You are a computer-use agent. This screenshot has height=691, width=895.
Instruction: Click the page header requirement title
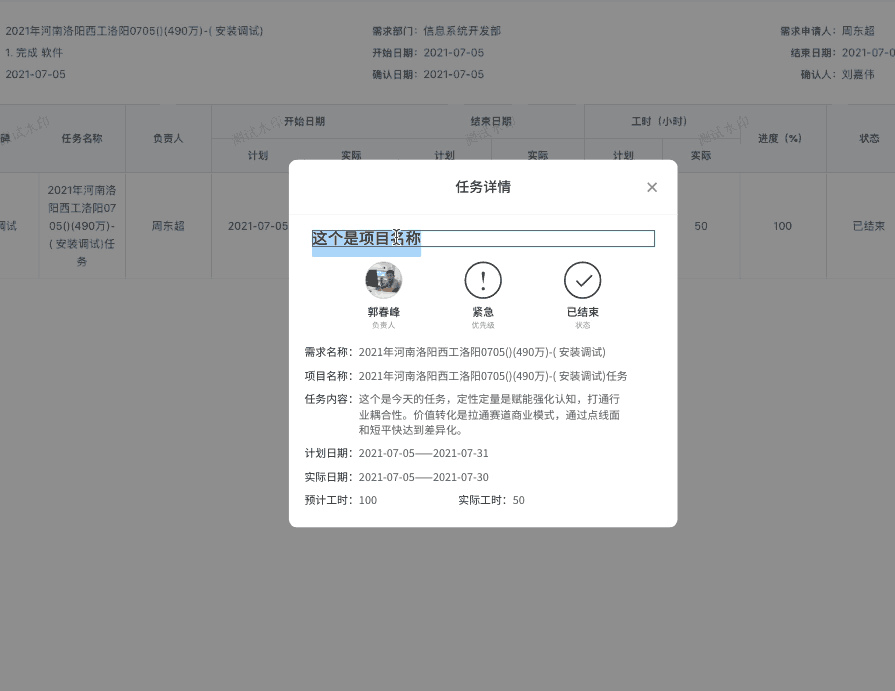pos(134,31)
